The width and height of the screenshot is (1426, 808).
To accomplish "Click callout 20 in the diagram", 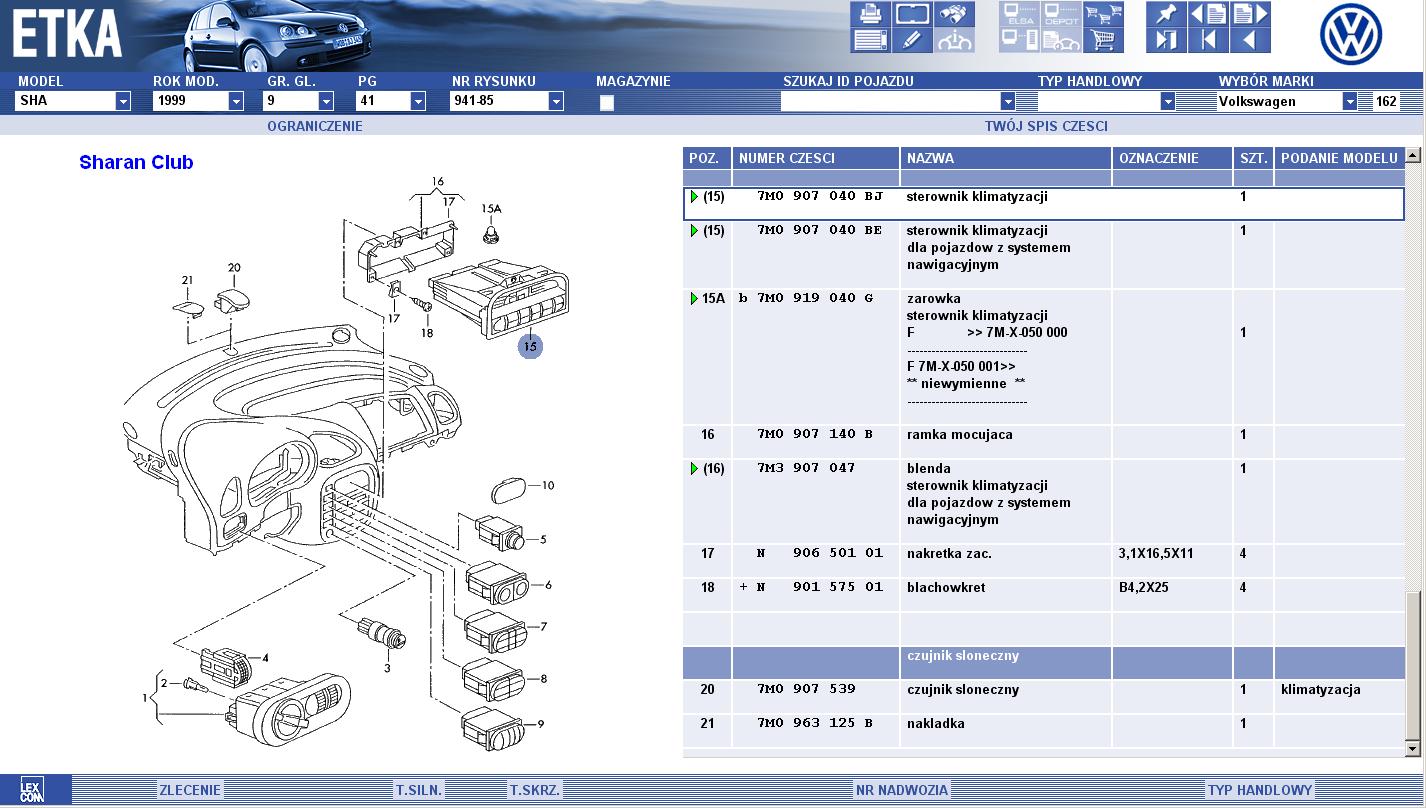I will click(234, 268).
